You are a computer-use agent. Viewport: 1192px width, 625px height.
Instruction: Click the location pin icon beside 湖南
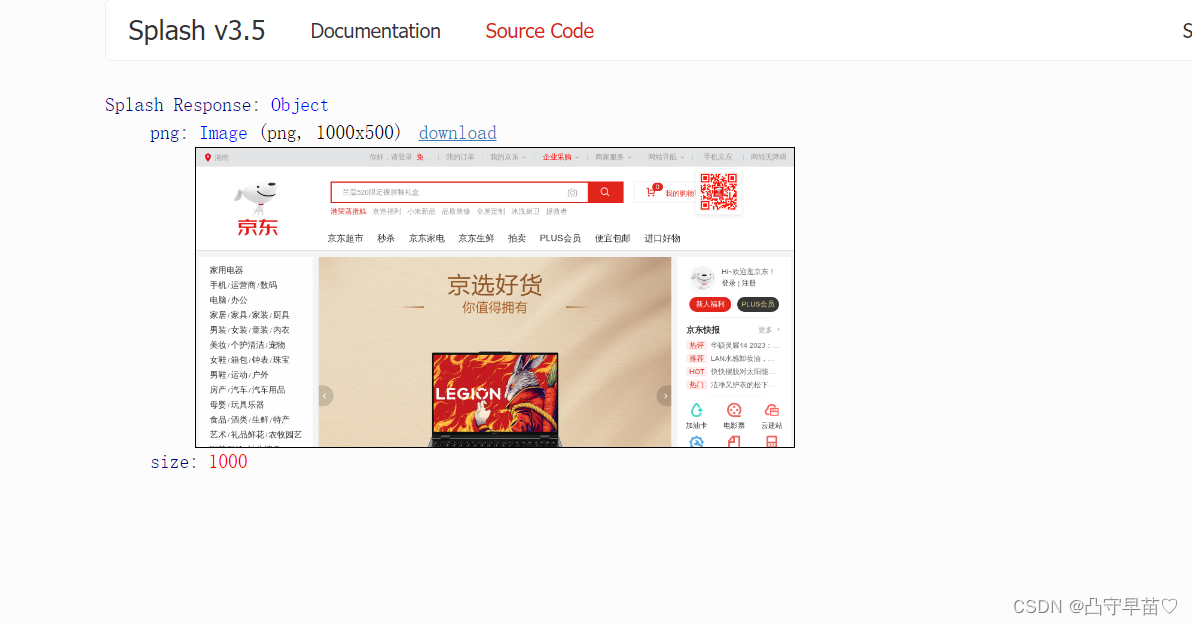208,157
